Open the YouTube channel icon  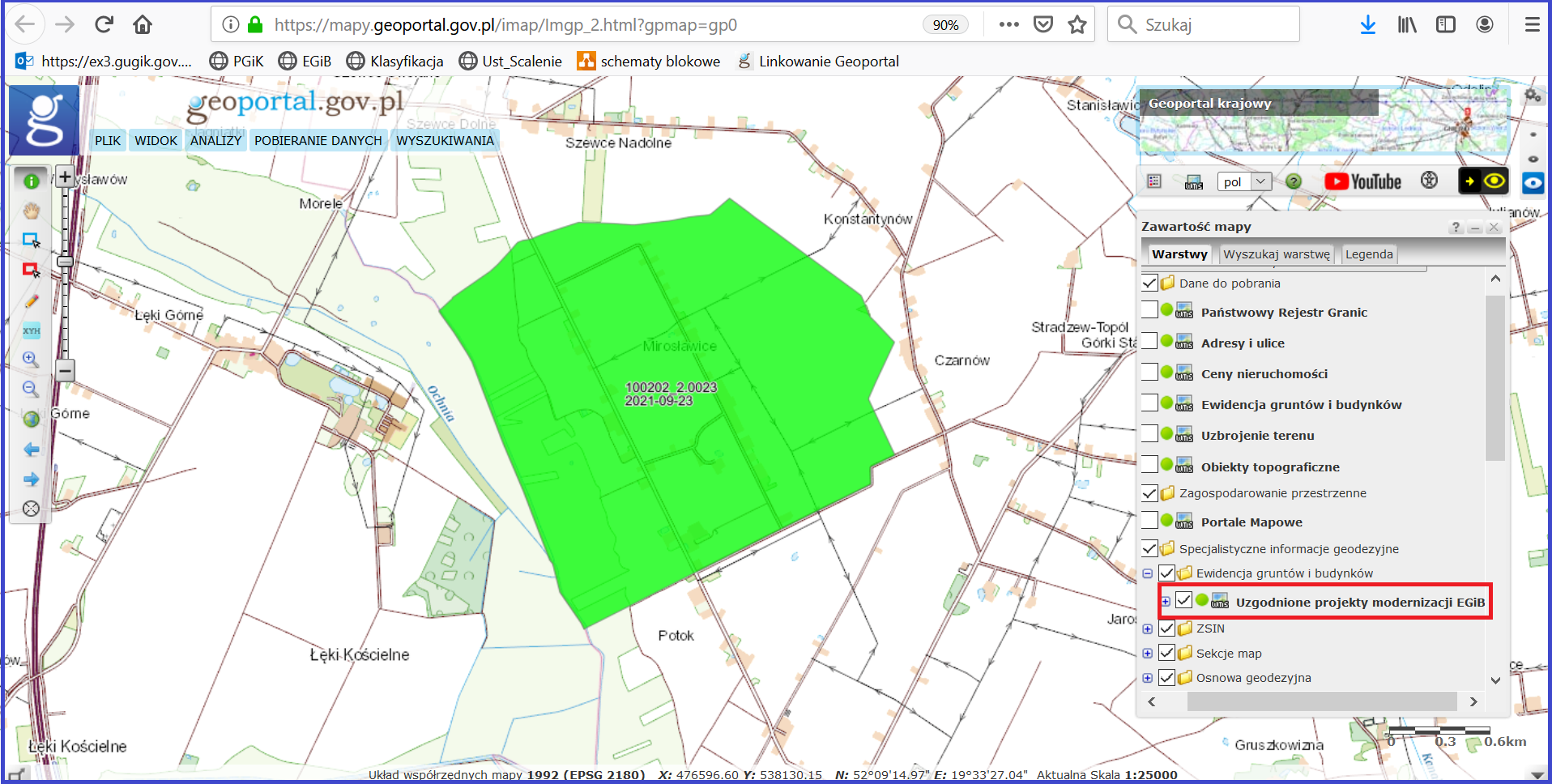[1362, 181]
